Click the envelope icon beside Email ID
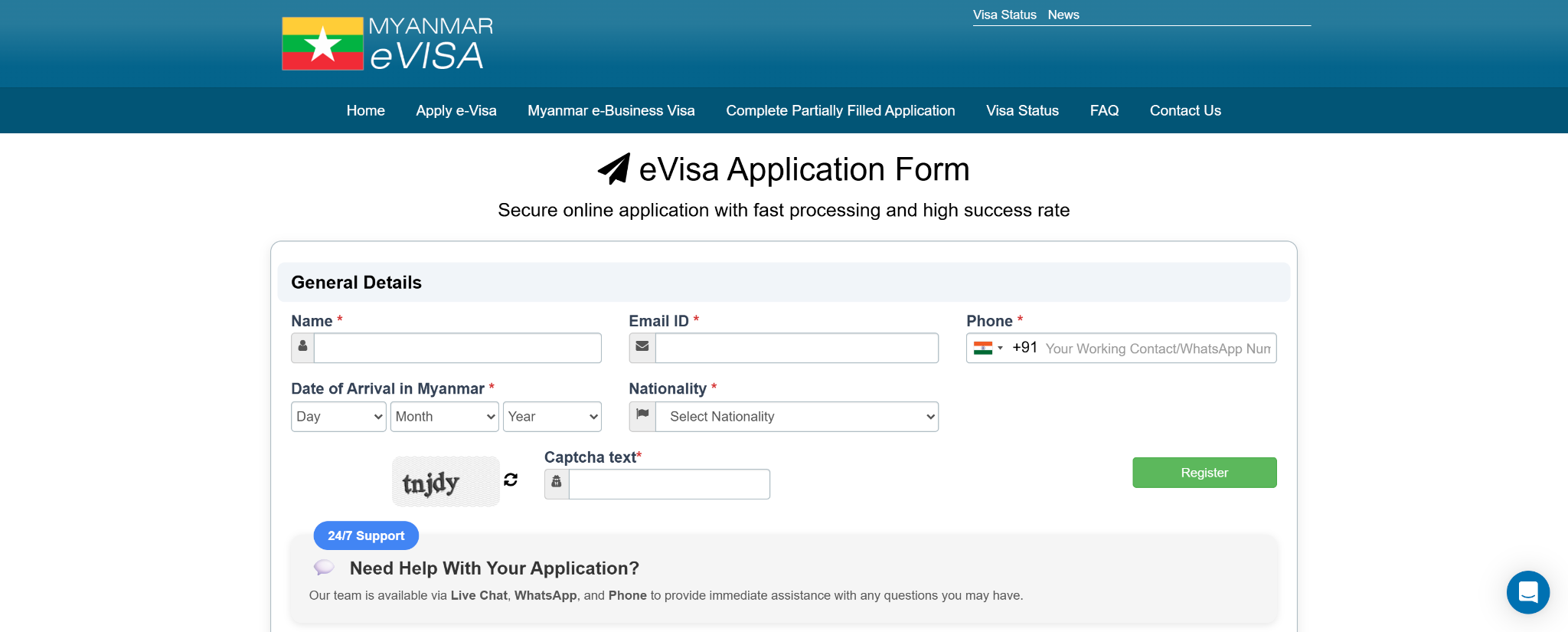The width and height of the screenshot is (1568, 632). 642,347
